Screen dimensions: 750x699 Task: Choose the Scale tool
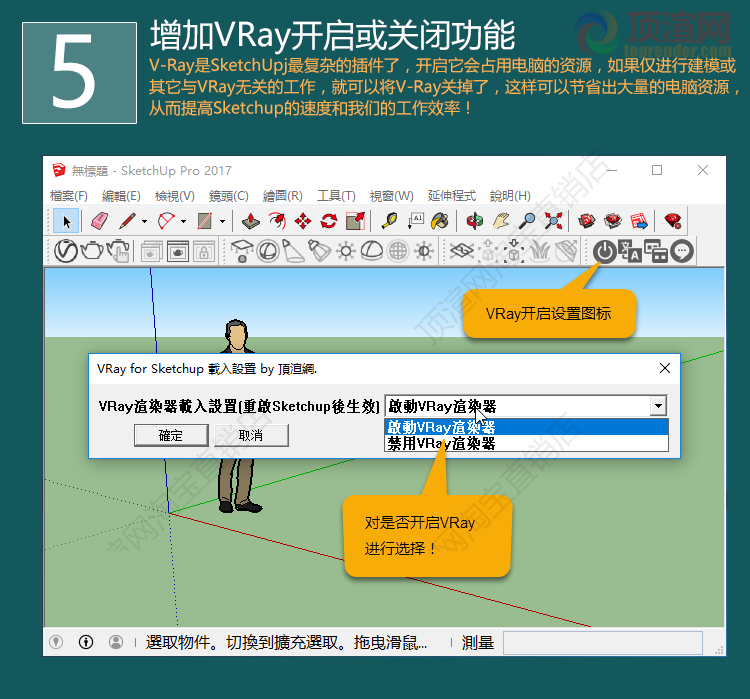[x=355, y=222]
